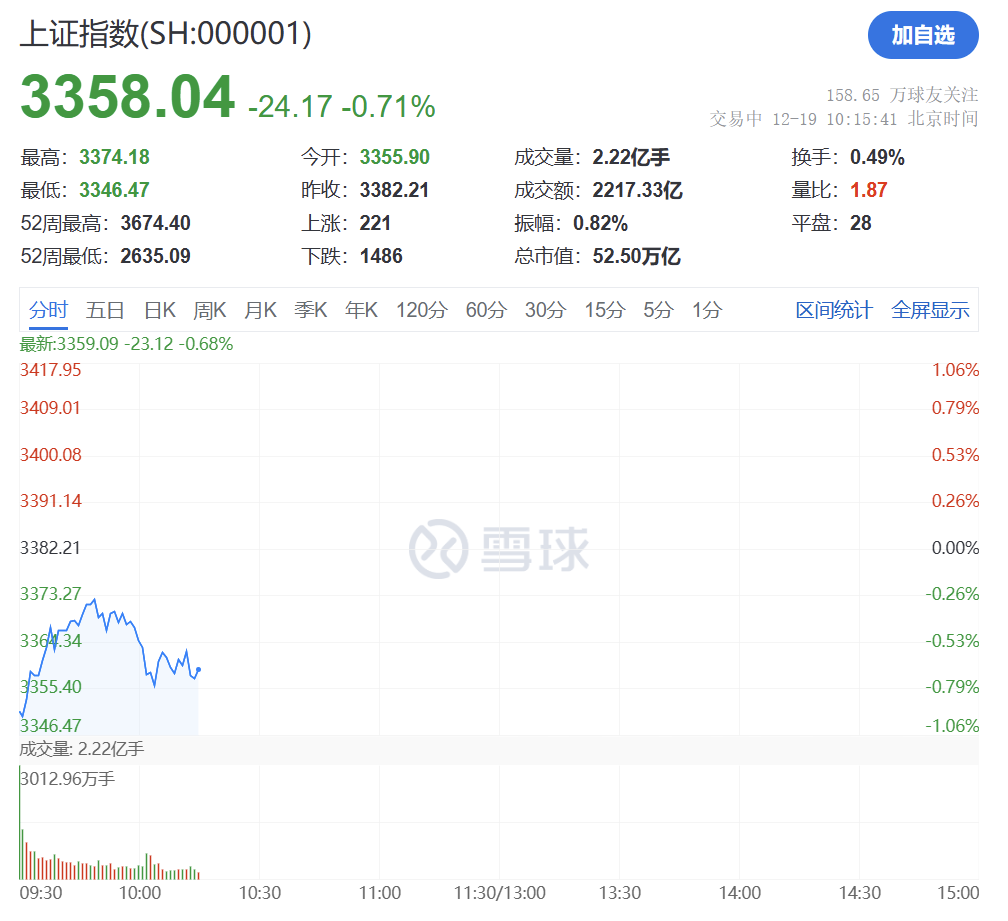Click the latest price line above the chart
The image size is (1008, 921).
click(x=125, y=343)
